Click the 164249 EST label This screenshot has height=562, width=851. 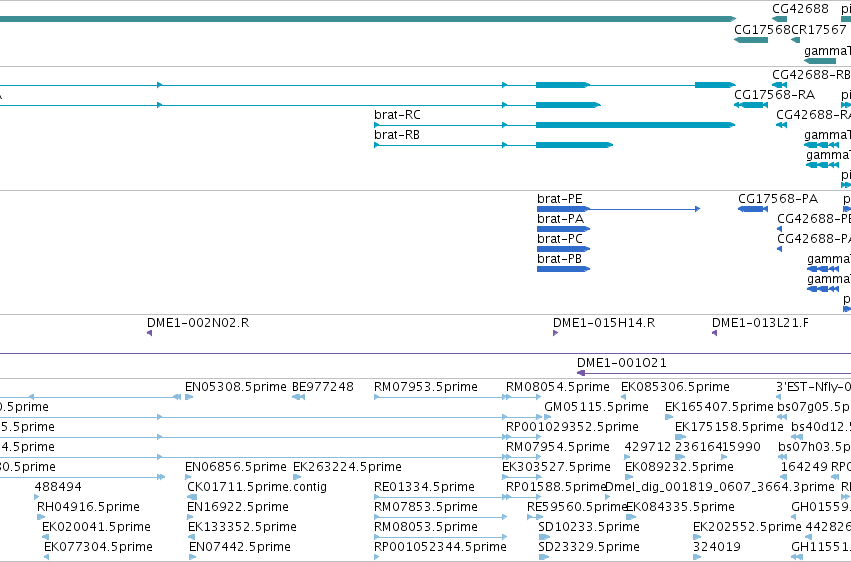[x=804, y=467]
